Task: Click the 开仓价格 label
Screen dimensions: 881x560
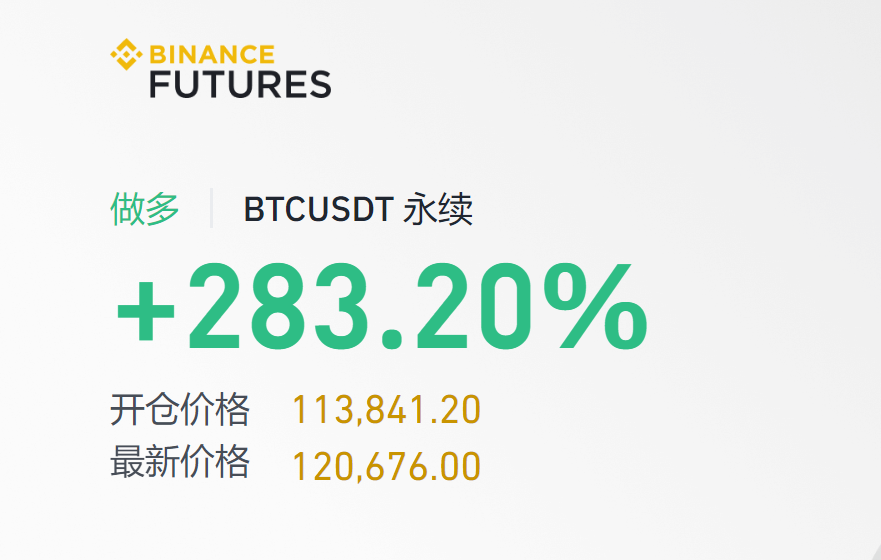Action: coord(180,409)
